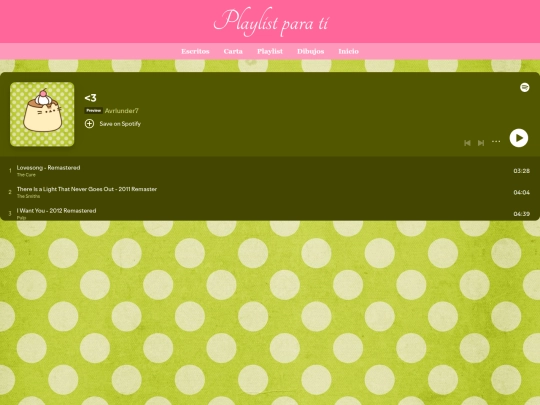Click the pudding cat playlist cover
The height and width of the screenshot is (405, 540).
[x=42, y=114]
